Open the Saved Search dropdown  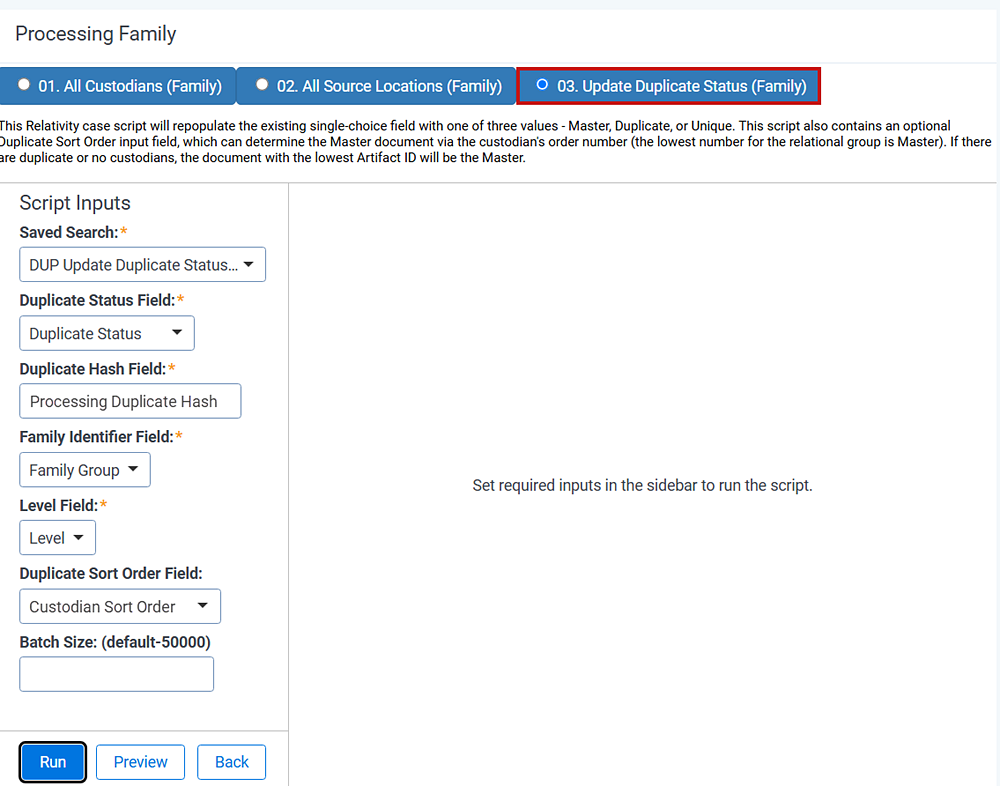(x=142, y=265)
